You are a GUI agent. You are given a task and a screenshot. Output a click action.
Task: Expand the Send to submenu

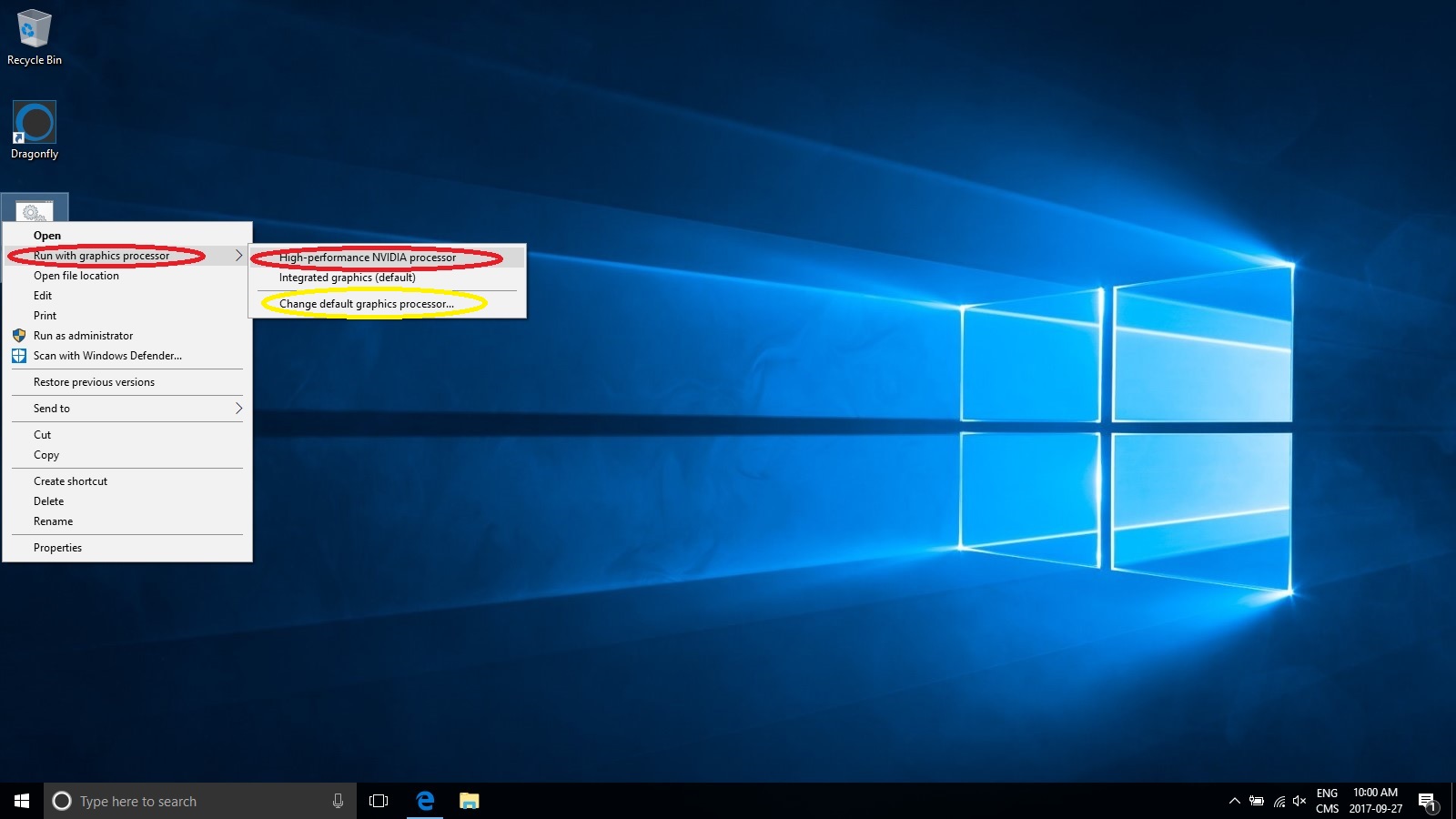51,408
